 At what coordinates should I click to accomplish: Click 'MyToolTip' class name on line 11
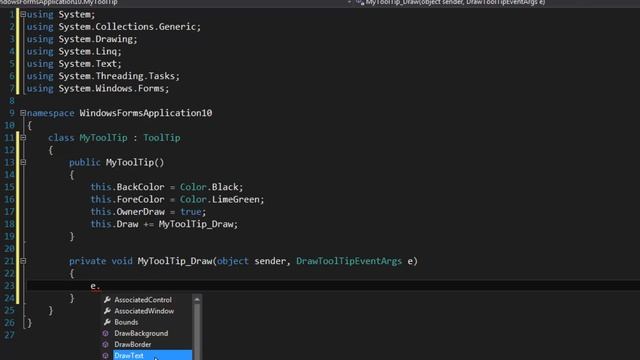103,138
